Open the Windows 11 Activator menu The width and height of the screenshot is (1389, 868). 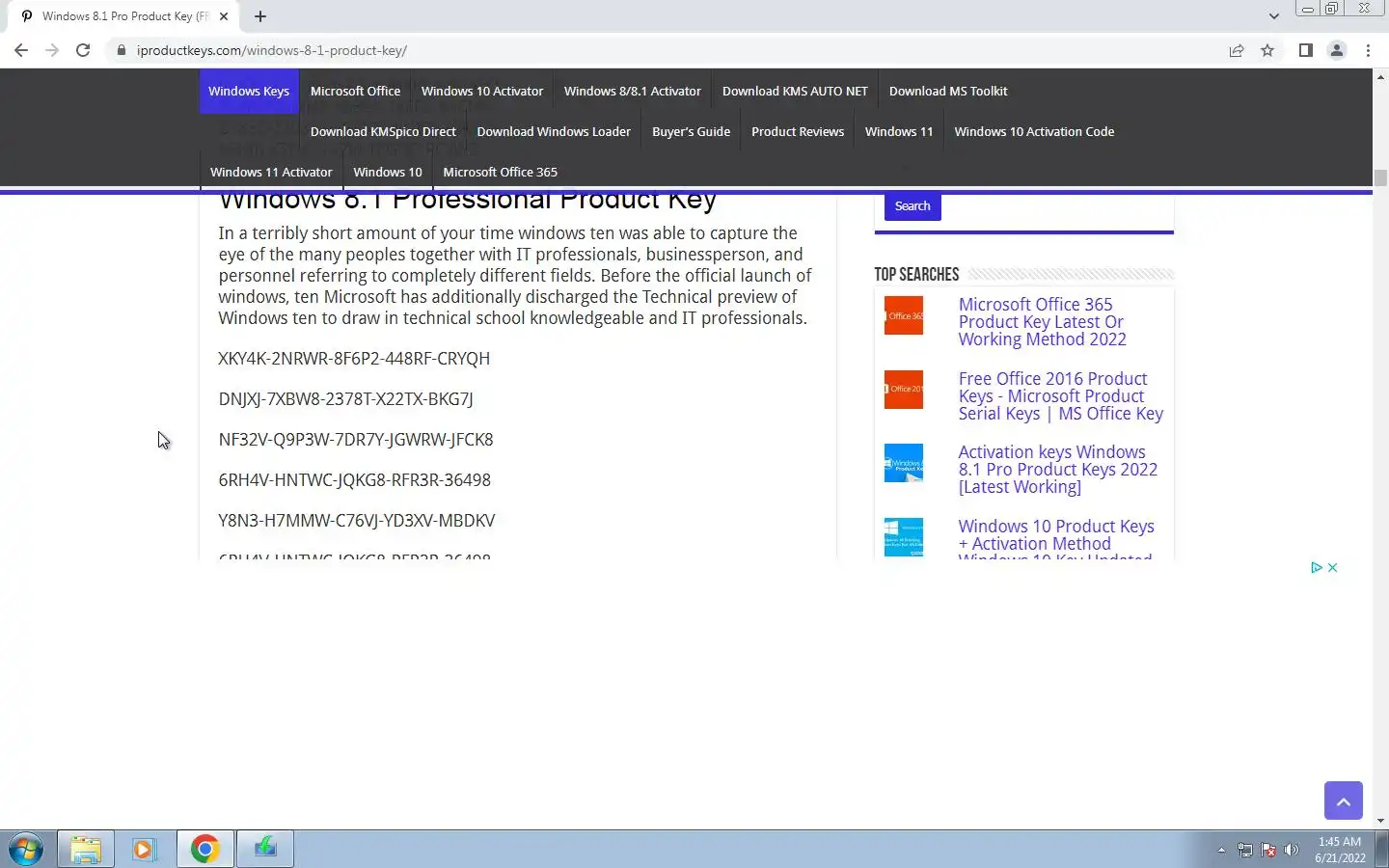click(x=271, y=172)
